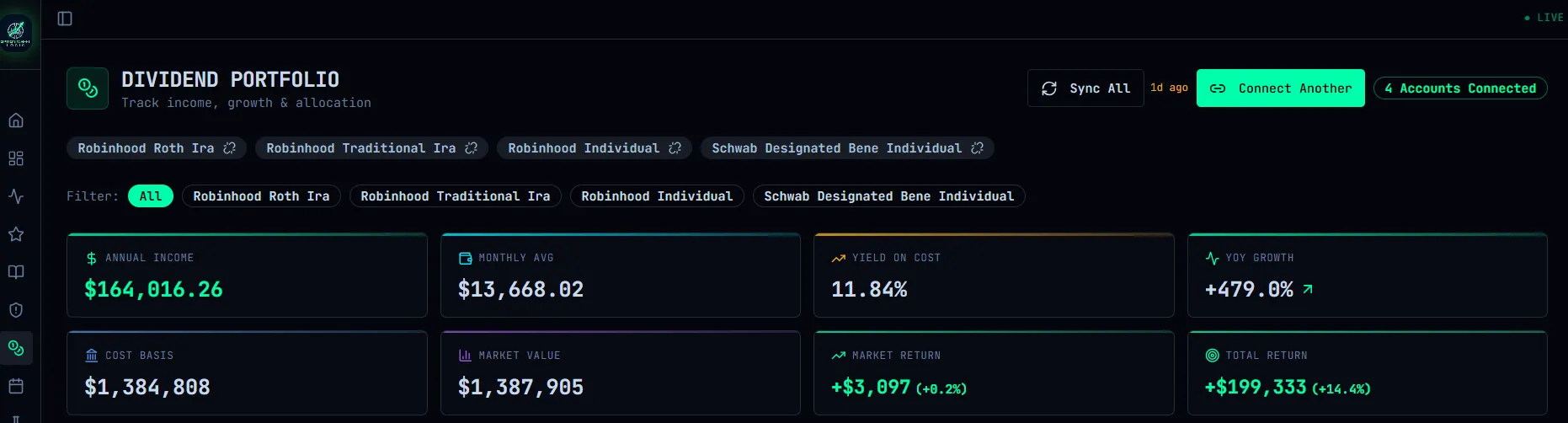Toggle the sidebar panel icon

point(65,19)
